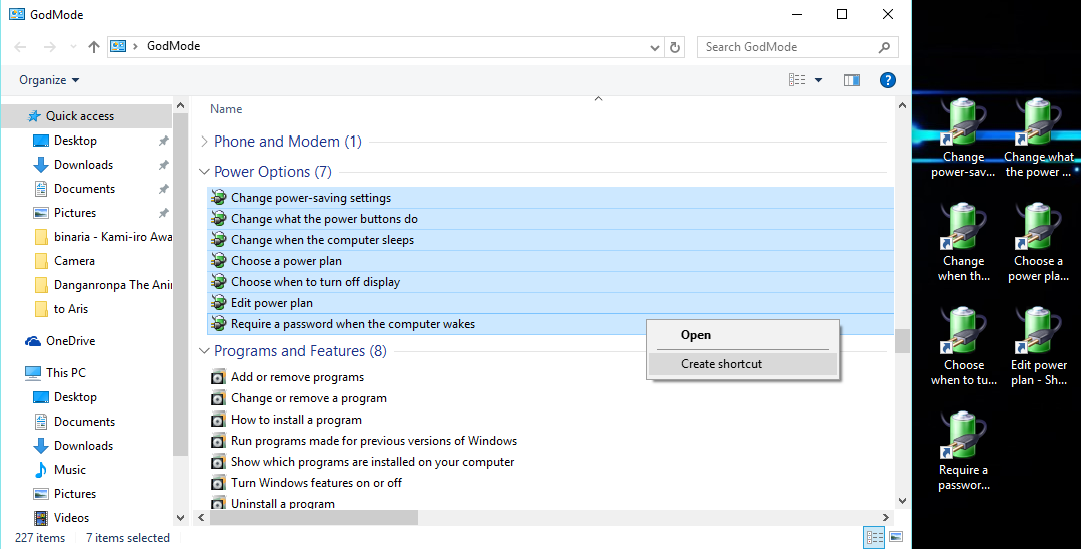Collapse the Power Options group
This screenshot has height=549, width=1081.
204,172
